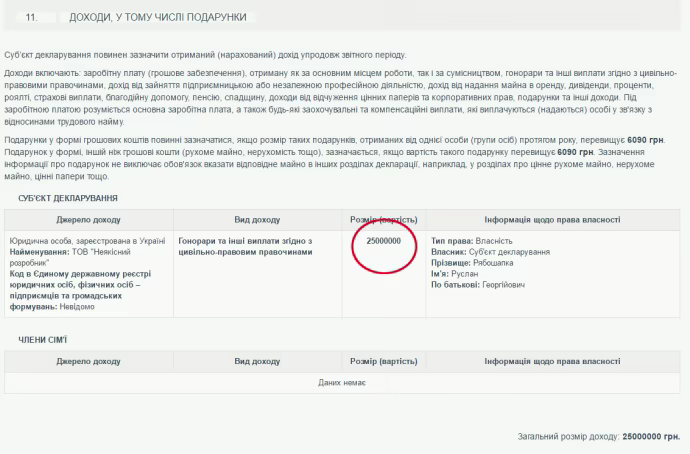Image resolution: width=690 pixels, height=454 pixels.
Task: Click 'Вид доходу' header in the first table
Action: pyautogui.click(x=257, y=219)
